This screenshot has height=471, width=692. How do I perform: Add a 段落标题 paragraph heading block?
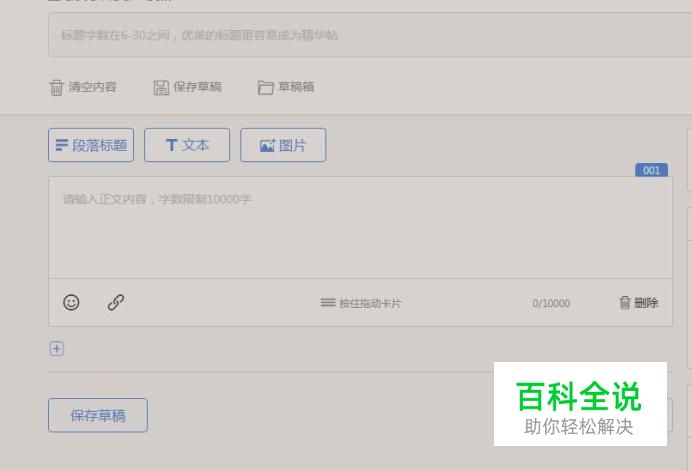(91, 145)
